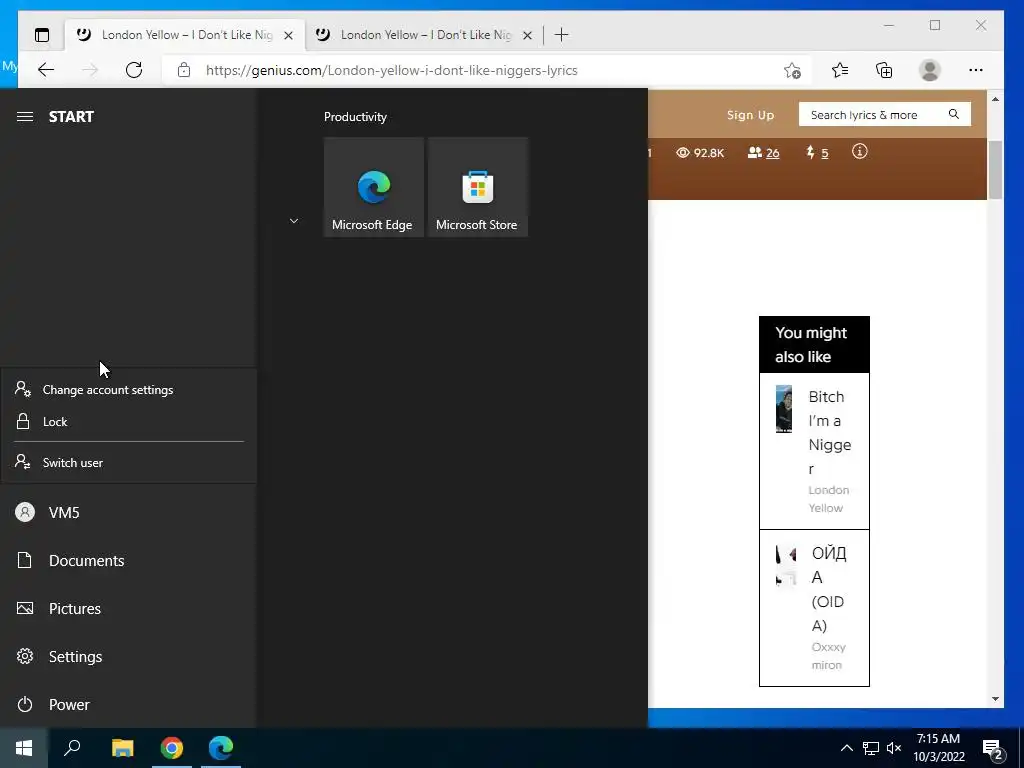
Task: Switch to Edge on the taskbar
Action: tap(221, 748)
